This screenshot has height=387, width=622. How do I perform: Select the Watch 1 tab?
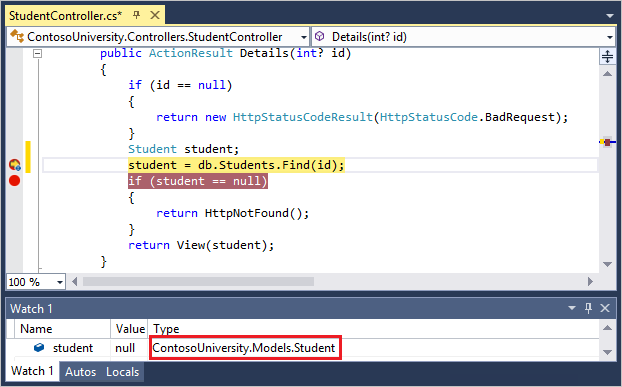coord(32,371)
